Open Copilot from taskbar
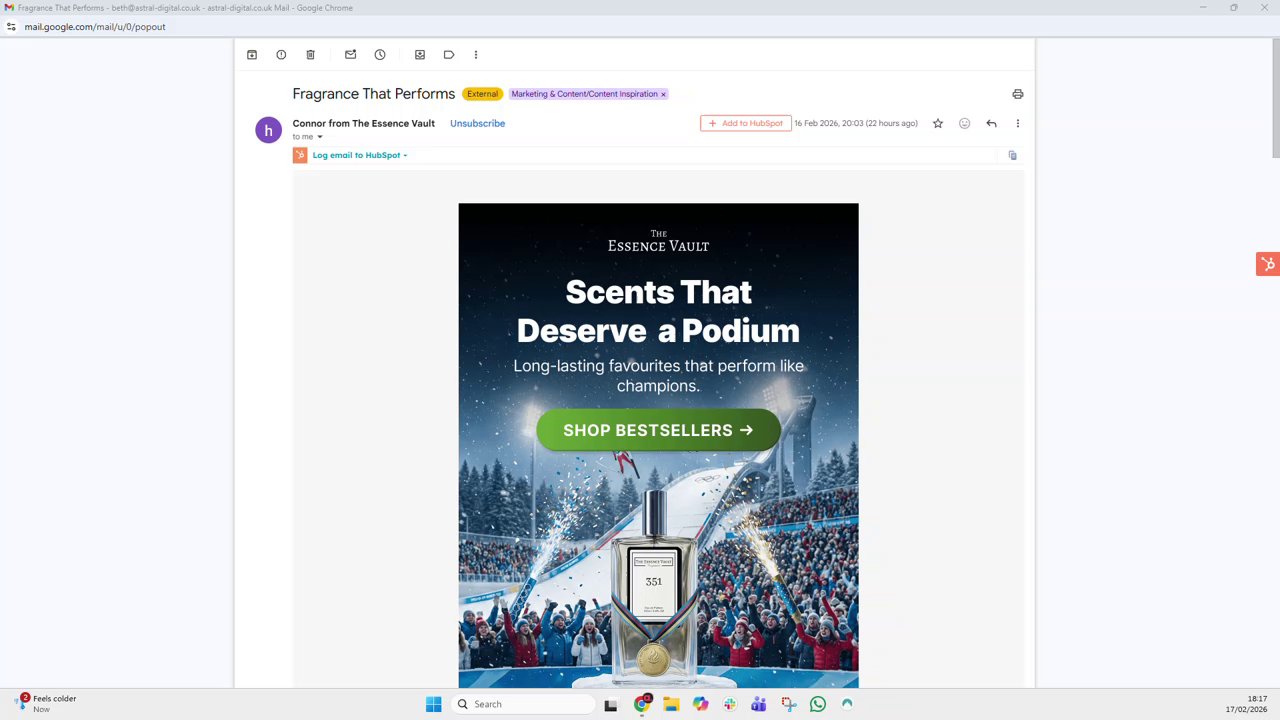 [700, 704]
